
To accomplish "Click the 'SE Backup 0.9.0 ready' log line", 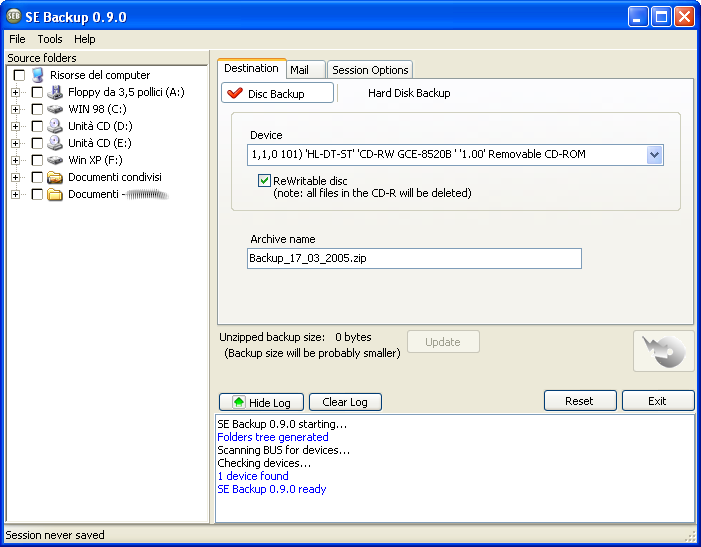I will [272, 489].
